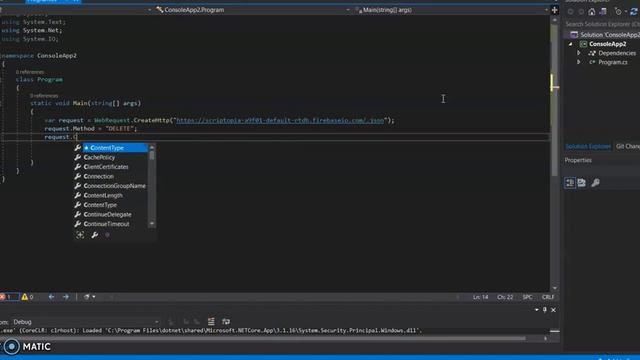
Task: Pick ContinueDelegate suggestion
Action: (x=107, y=214)
